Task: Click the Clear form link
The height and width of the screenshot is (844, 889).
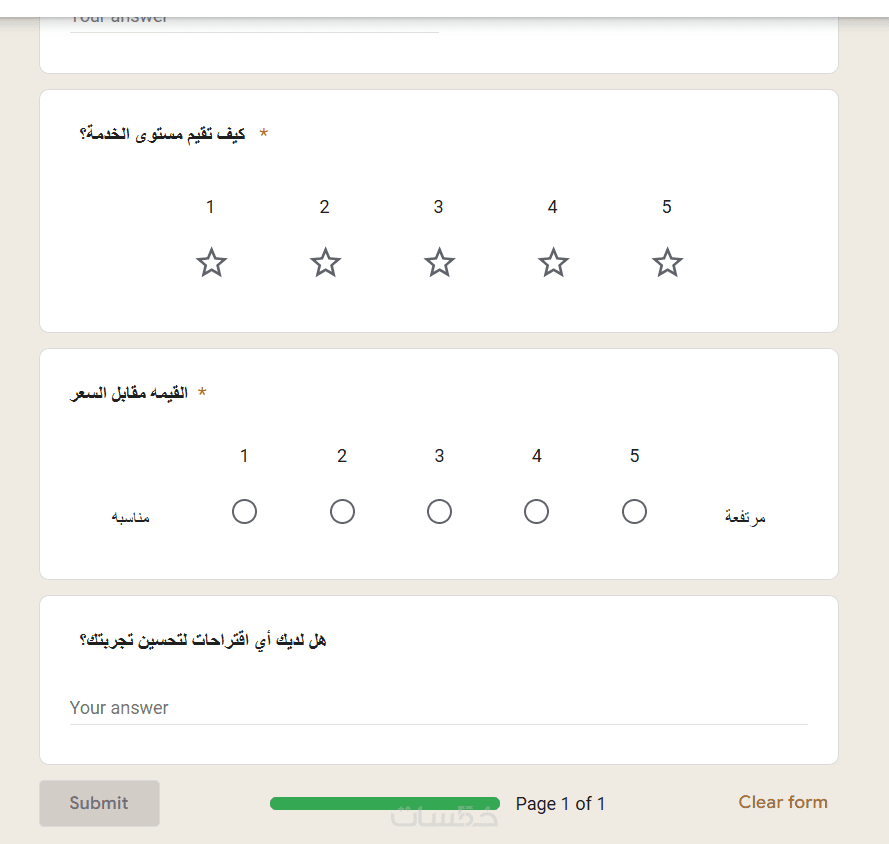Action: (783, 802)
